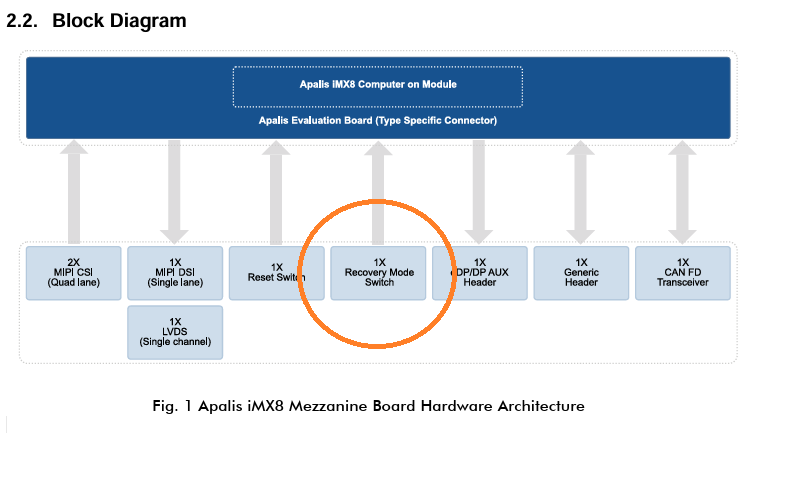This screenshot has width=800, height=500.
Task: Click the '1X LVDS (Single channel)' block
Action: (175, 333)
